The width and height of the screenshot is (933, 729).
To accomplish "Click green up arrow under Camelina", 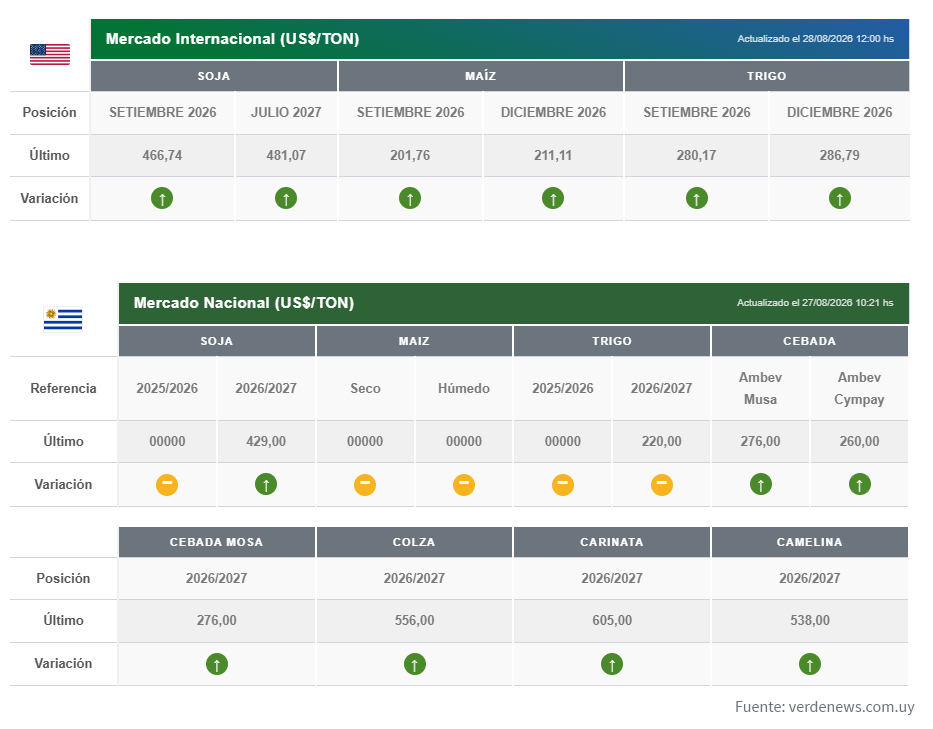I will coord(810,664).
